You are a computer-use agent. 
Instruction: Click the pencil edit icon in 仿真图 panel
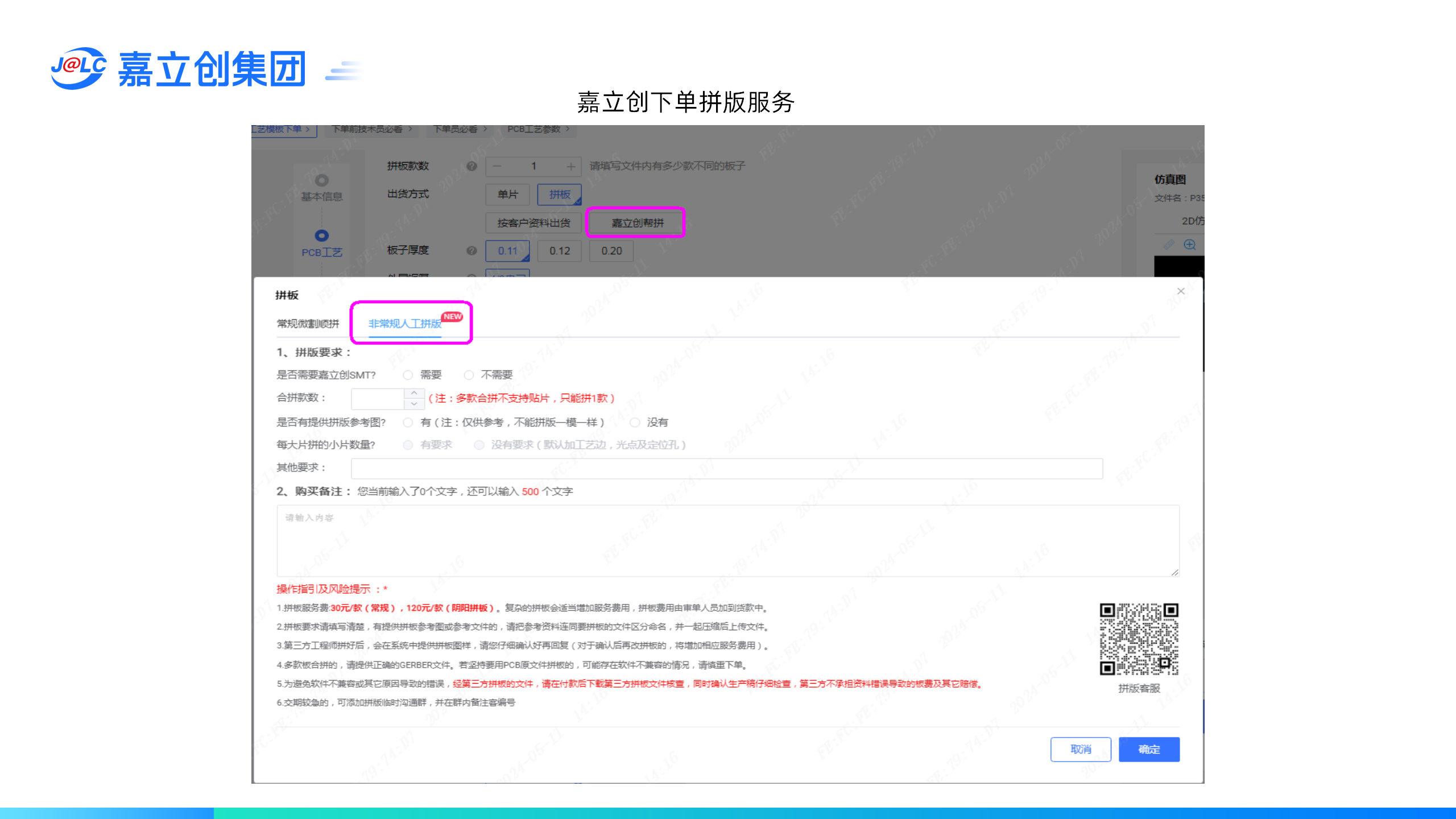coord(1169,245)
